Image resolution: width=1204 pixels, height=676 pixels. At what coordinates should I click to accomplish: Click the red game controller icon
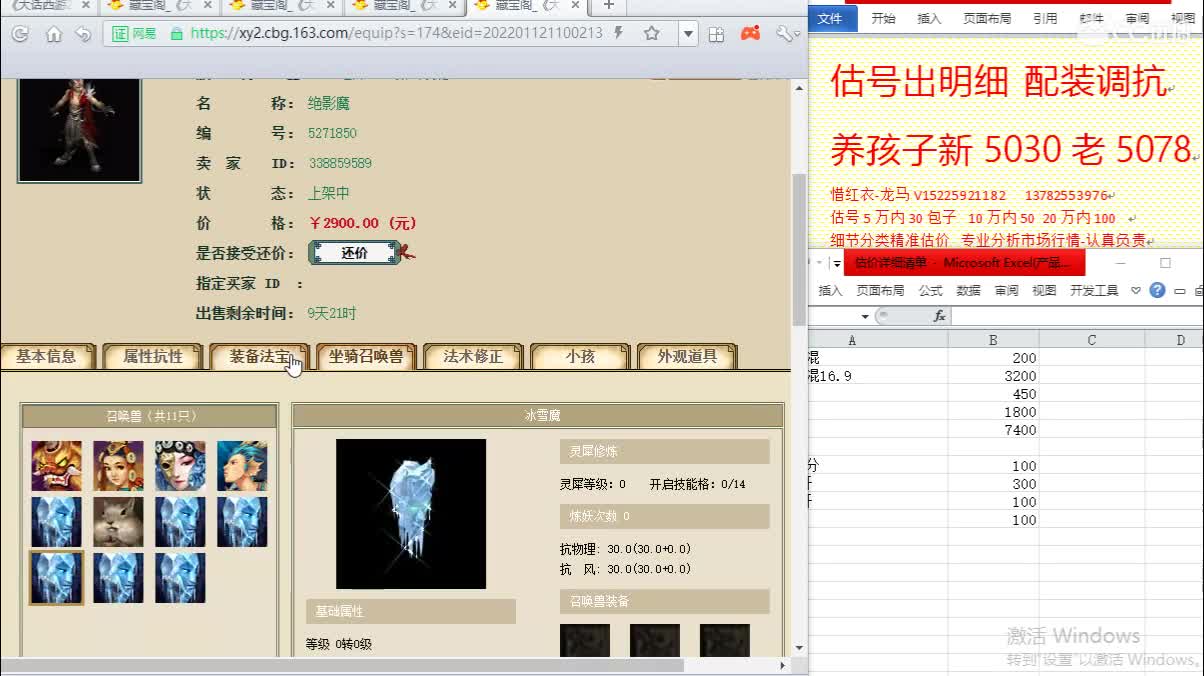[750, 33]
